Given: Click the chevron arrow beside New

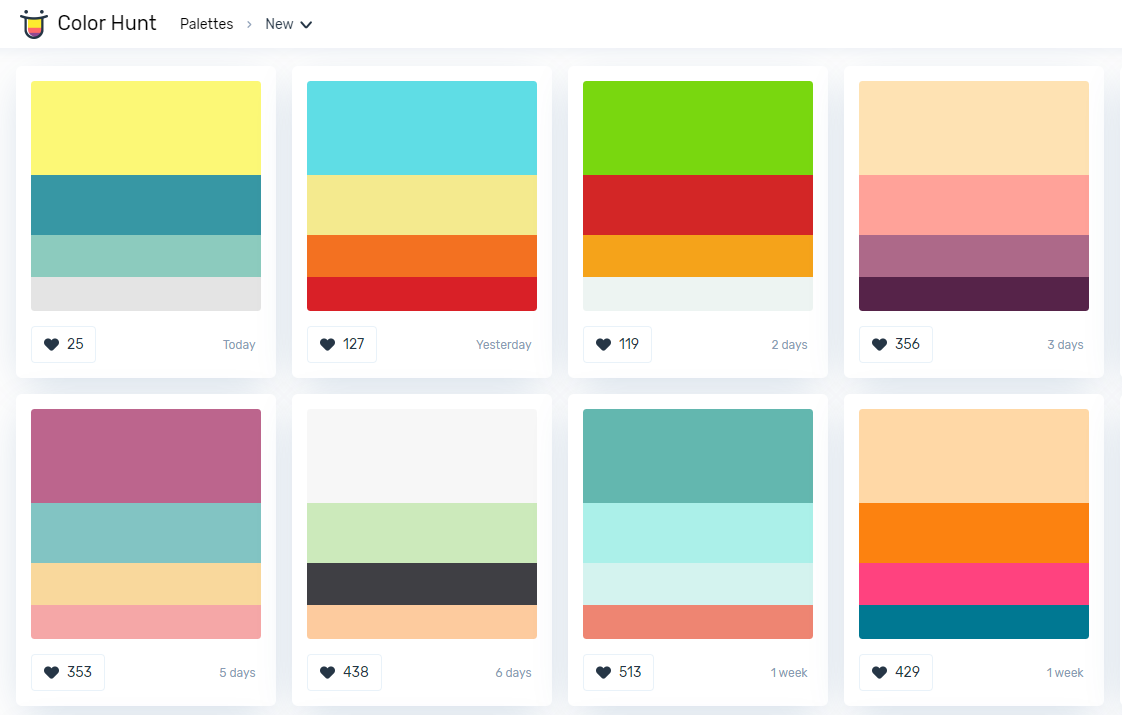Looking at the screenshot, I should click(306, 25).
